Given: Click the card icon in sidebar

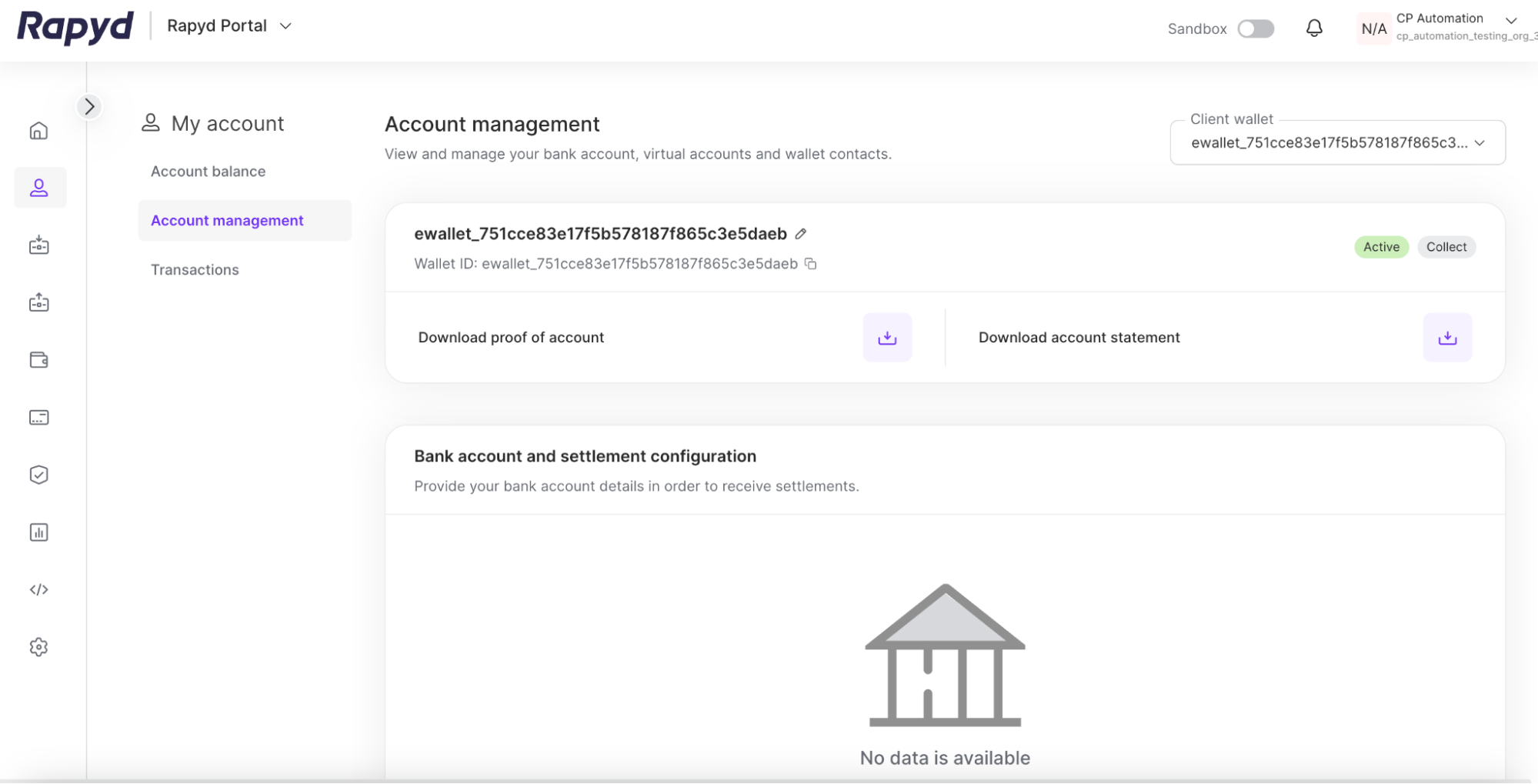Looking at the screenshot, I should pos(38,418).
